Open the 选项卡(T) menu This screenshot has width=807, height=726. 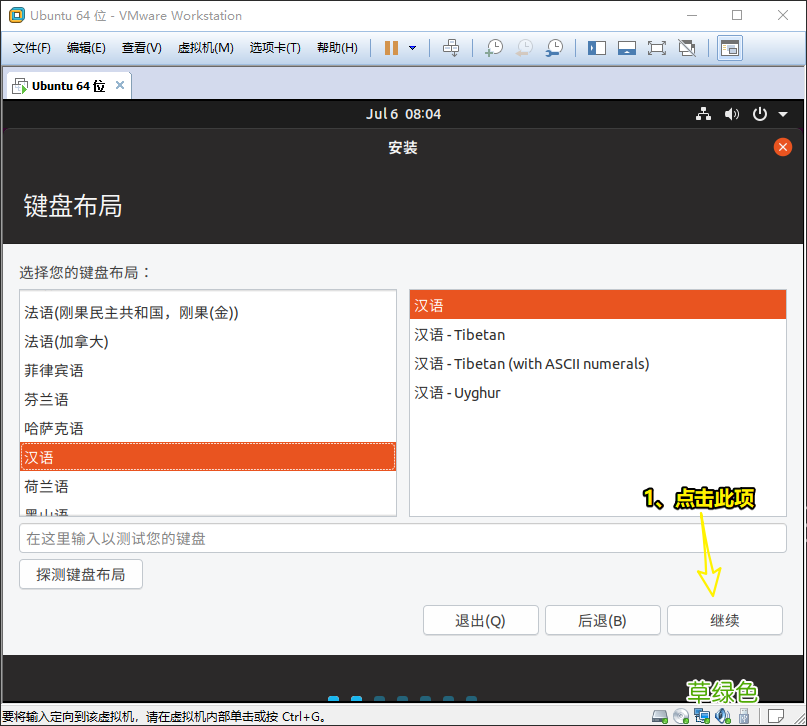click(x=275, y=48)
